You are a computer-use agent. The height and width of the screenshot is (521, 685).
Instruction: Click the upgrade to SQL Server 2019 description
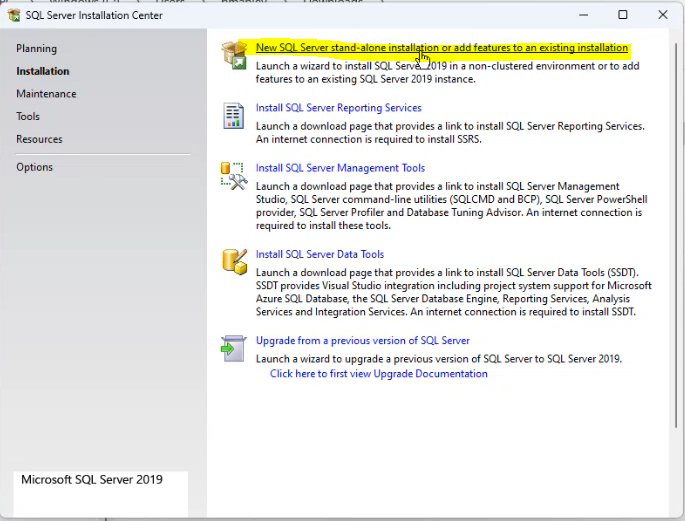point(439,359)
